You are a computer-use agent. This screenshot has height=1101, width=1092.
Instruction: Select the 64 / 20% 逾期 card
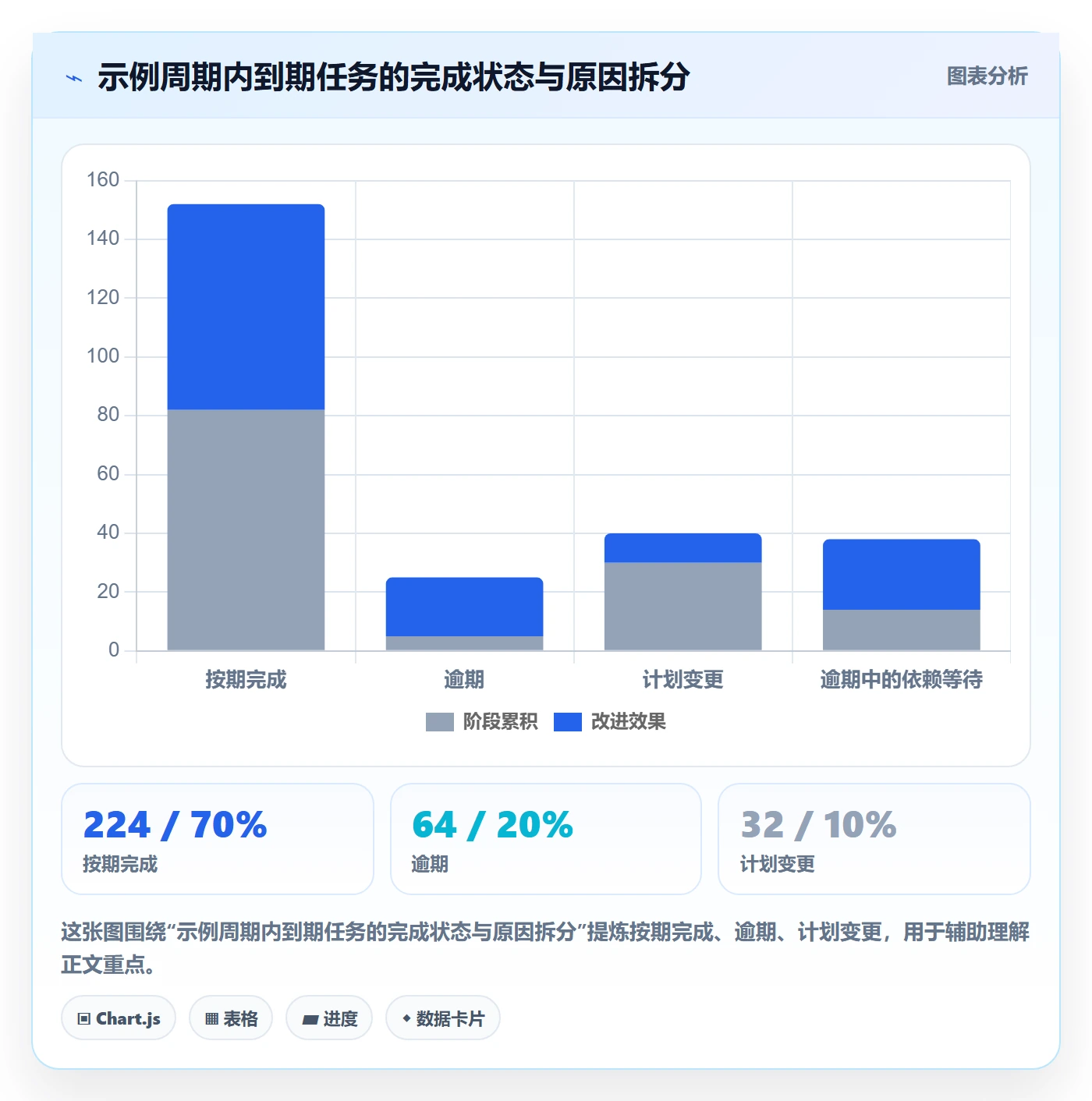tap(546, 839)
